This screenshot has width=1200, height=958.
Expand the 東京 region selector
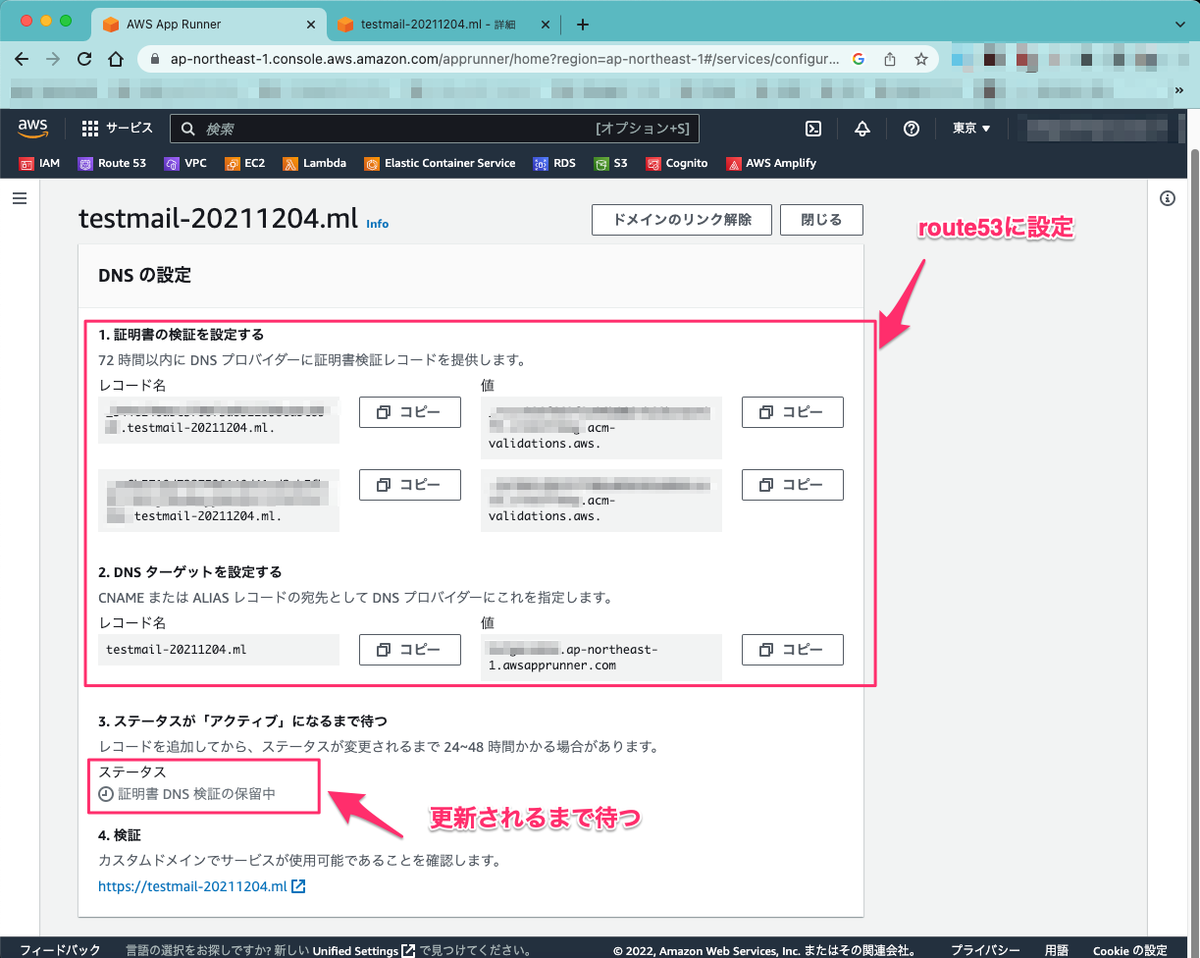(971, 128)
